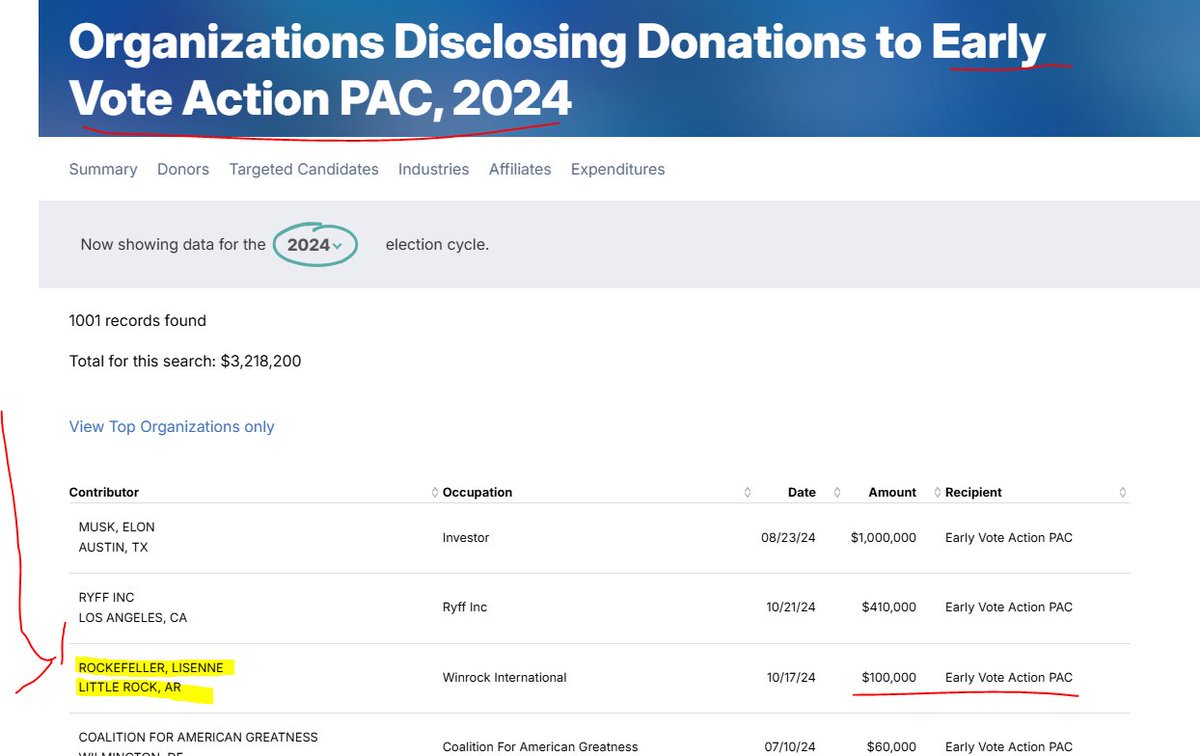
Task: Switch to the Expenditures tab
Action: [x=617, y=169]
